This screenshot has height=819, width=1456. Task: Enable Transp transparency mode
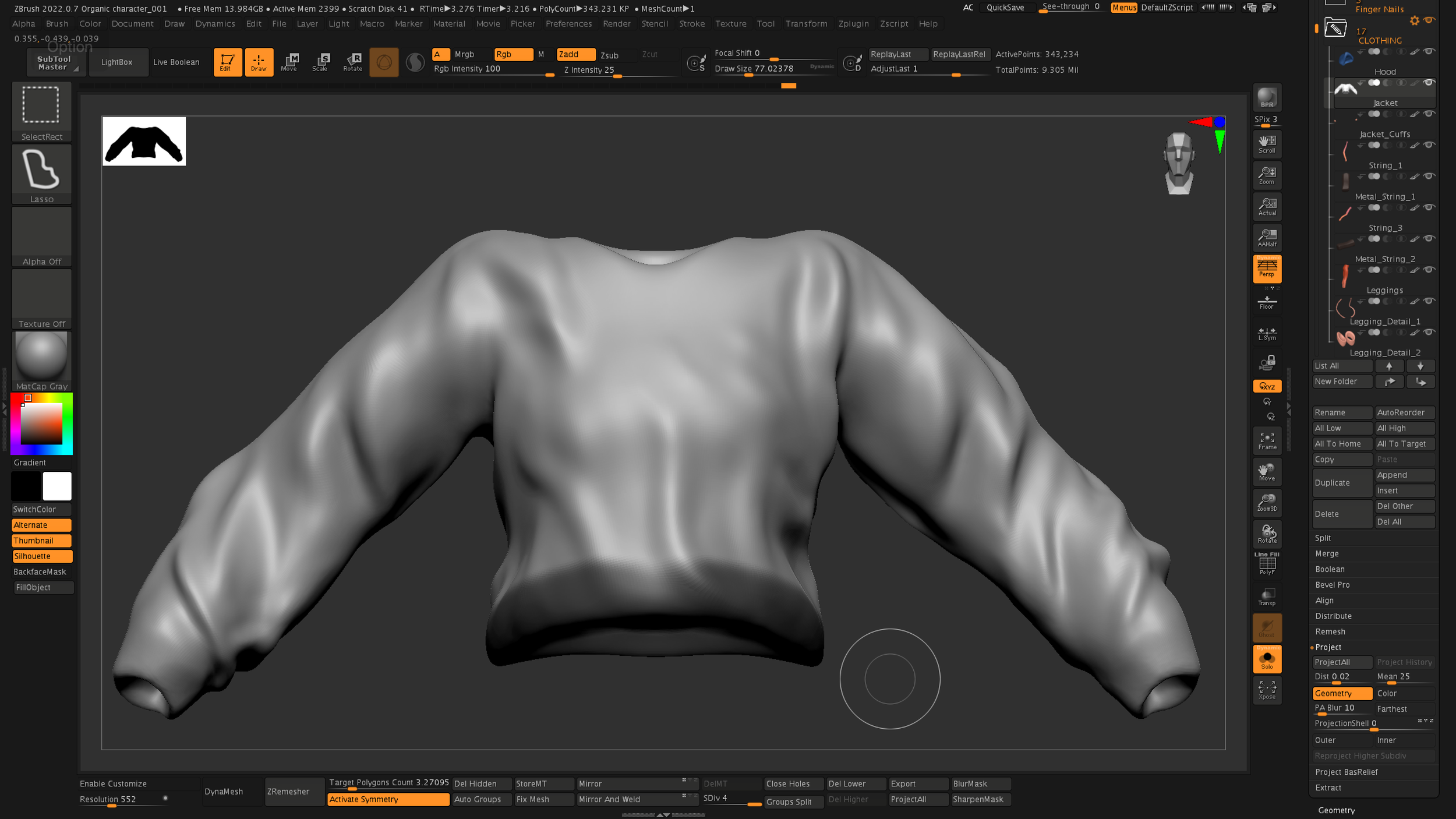[1267, 596]
